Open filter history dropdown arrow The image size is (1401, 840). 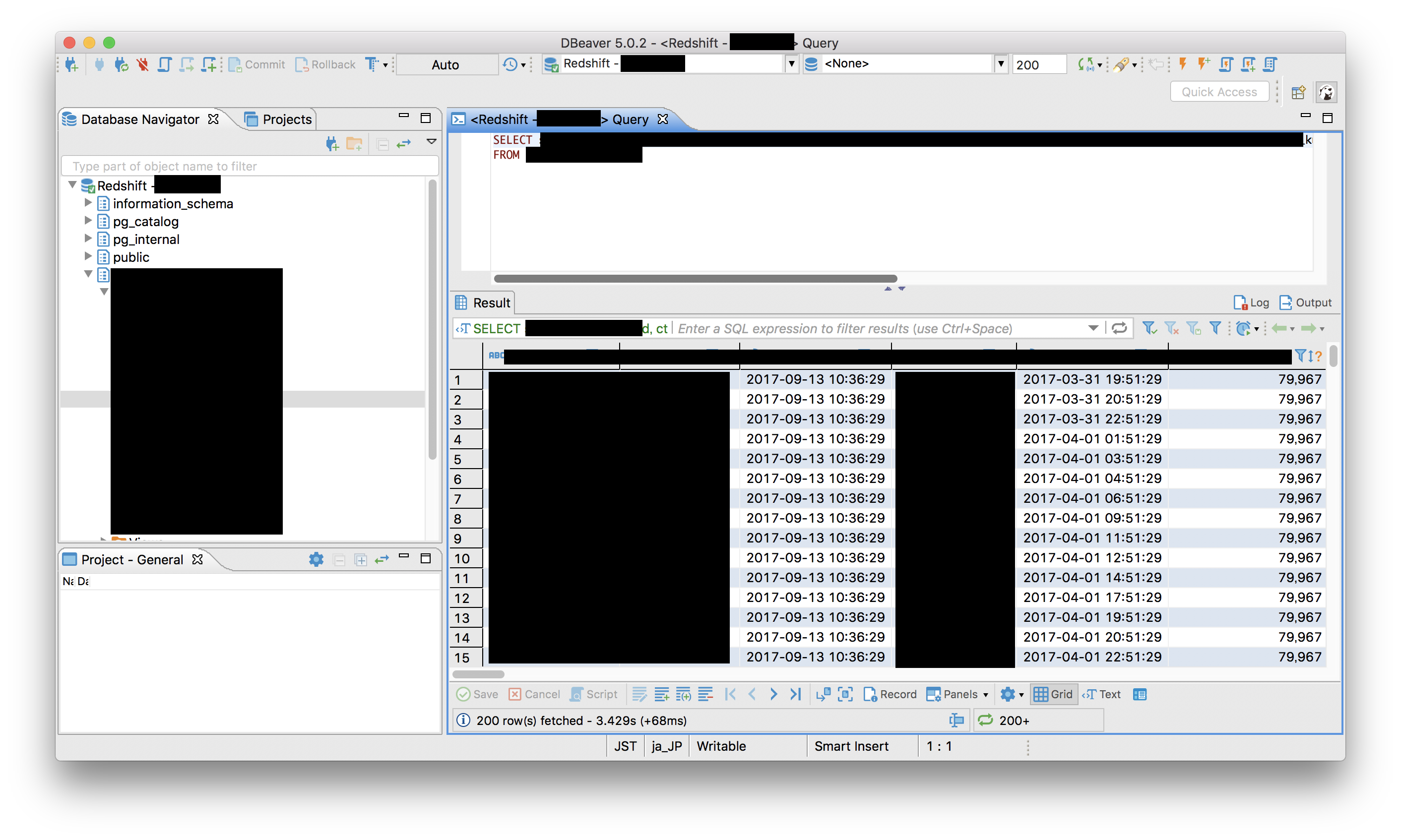1093,328
